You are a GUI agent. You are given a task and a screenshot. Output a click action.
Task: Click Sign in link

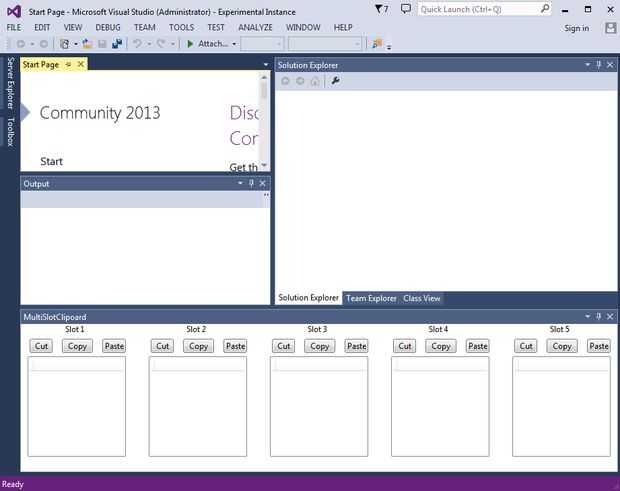tap(577, 28)
